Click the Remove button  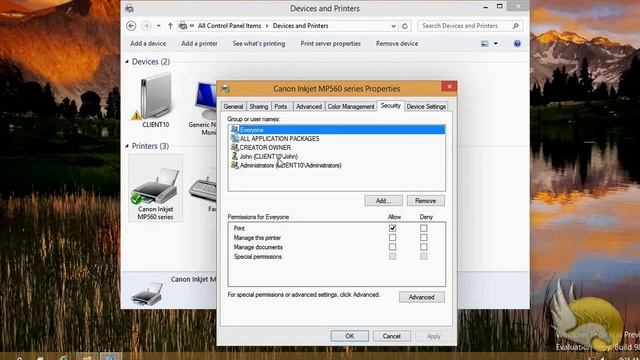(425, 201)
